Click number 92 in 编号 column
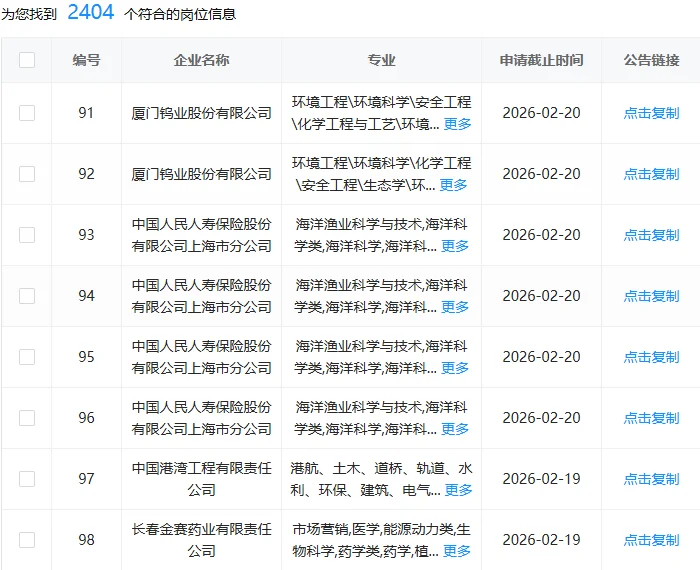Viewport: 700px width, 570px height. (x=86, y=174)
